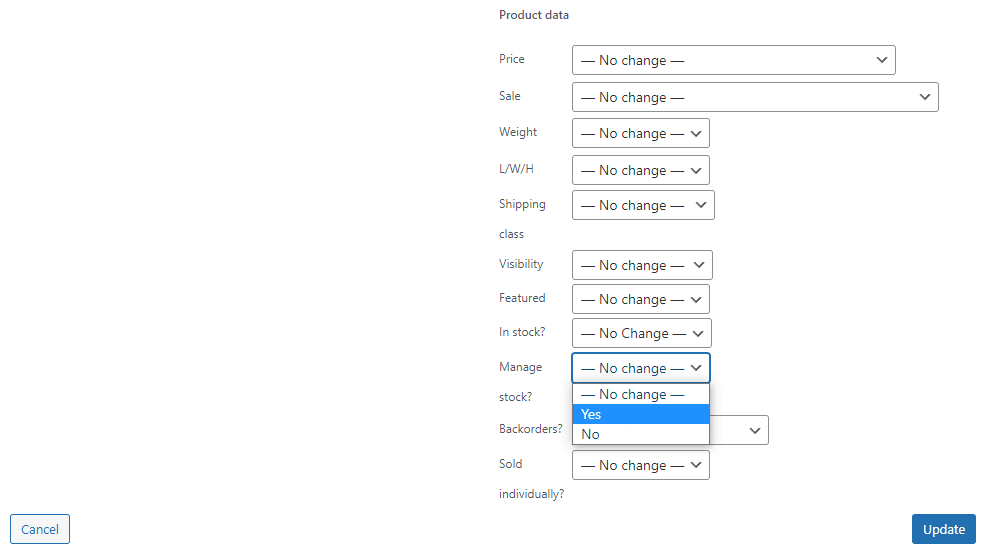988x551 pixels.
Task: Open the Weight dropdown
Action: pyautogui.click(x=640, y=133)
